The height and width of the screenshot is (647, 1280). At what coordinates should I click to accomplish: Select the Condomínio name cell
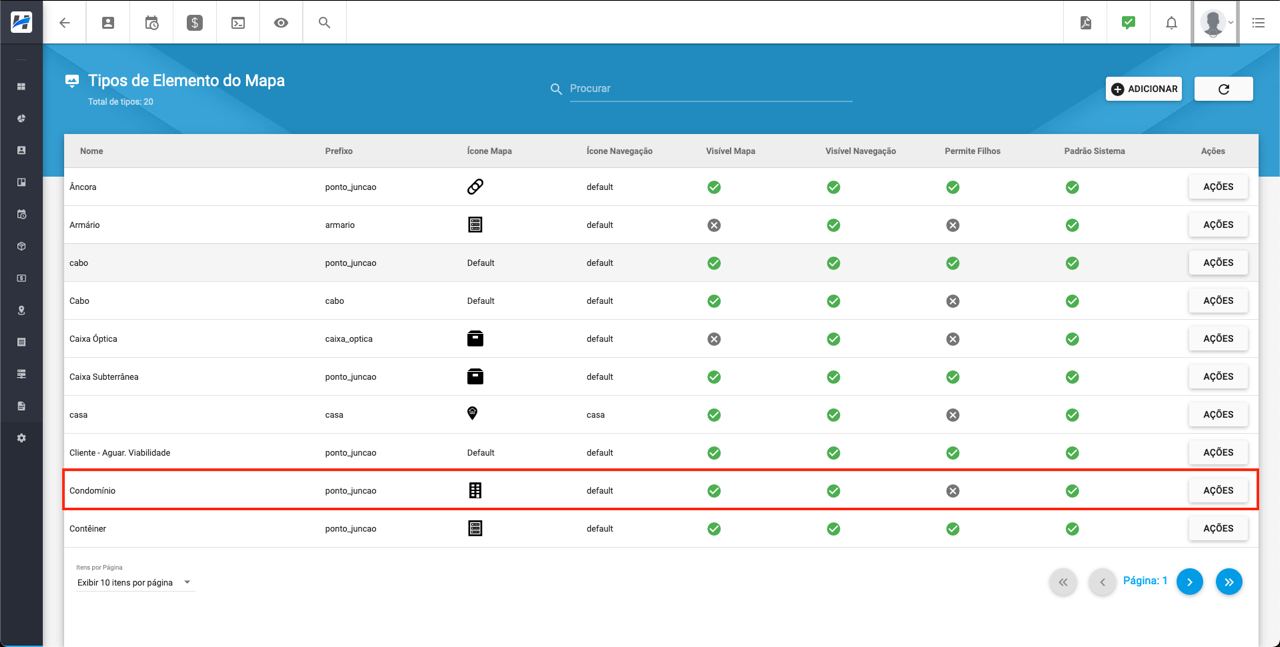93,491
